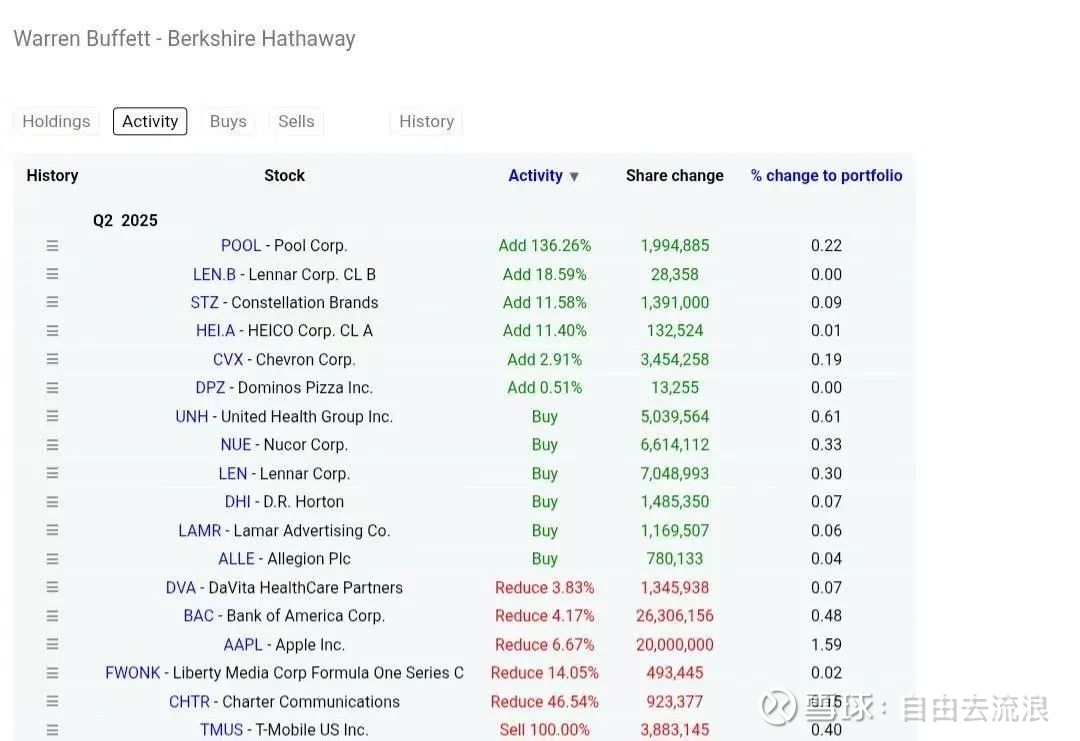Open history icon for DPZ row
This screenshot has width=1080, height=741.
tap(52, 388)
